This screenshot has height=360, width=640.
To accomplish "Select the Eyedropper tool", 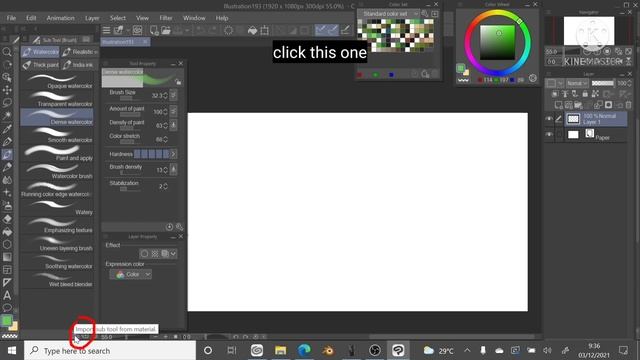I will point(7,129).
